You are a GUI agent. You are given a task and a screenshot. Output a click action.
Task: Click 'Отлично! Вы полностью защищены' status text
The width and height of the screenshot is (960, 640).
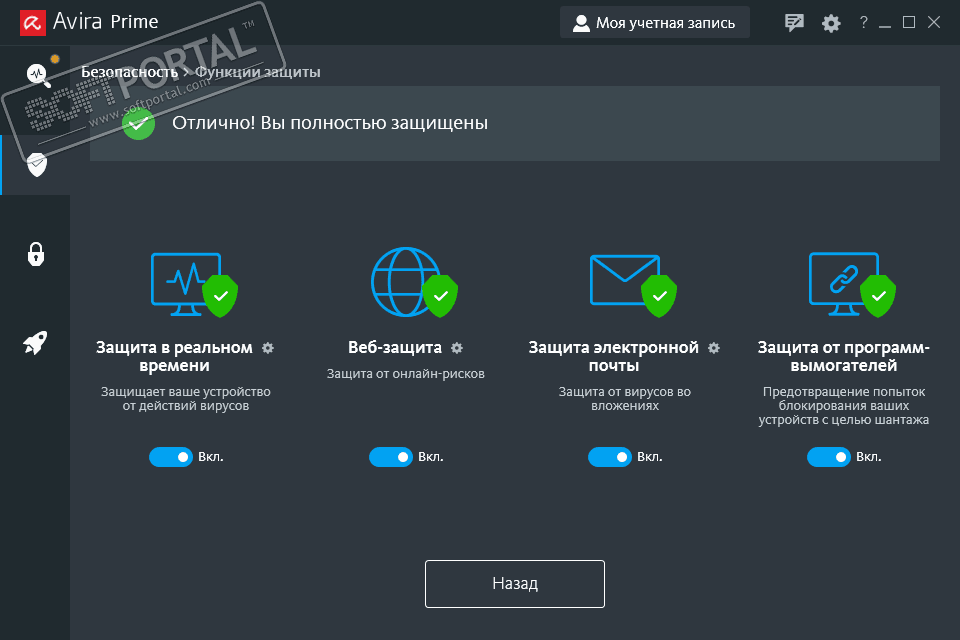pyautogui.click(x=330, y=123)
